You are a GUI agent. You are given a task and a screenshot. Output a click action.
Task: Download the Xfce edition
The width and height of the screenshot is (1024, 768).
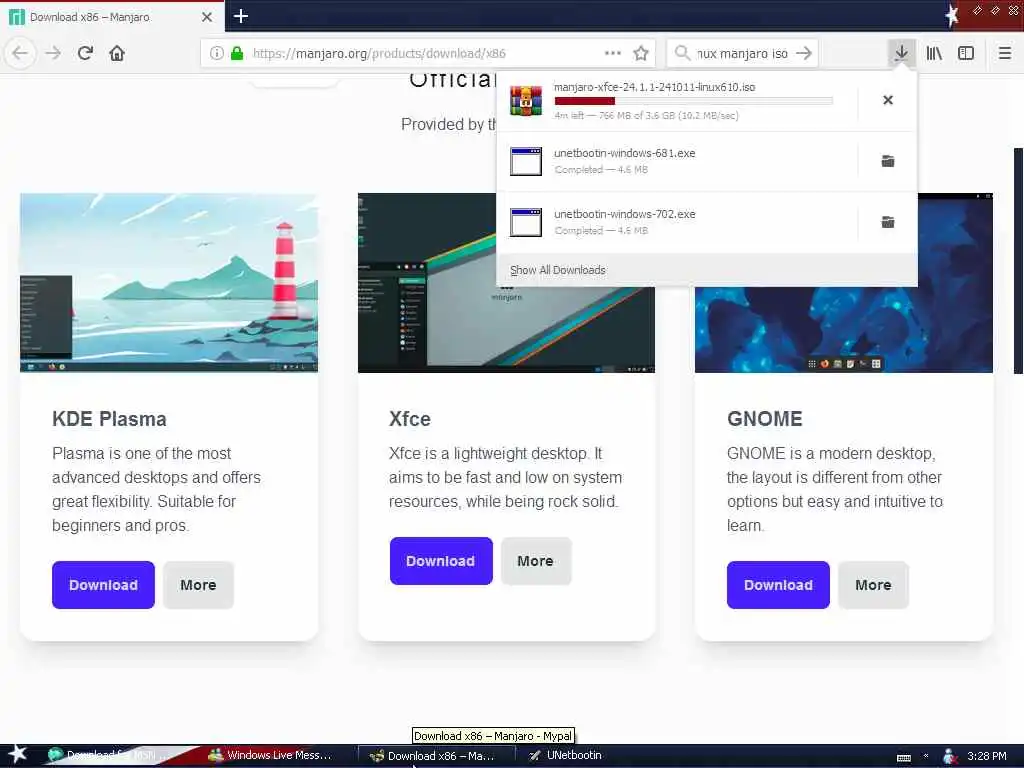(441, 561)
